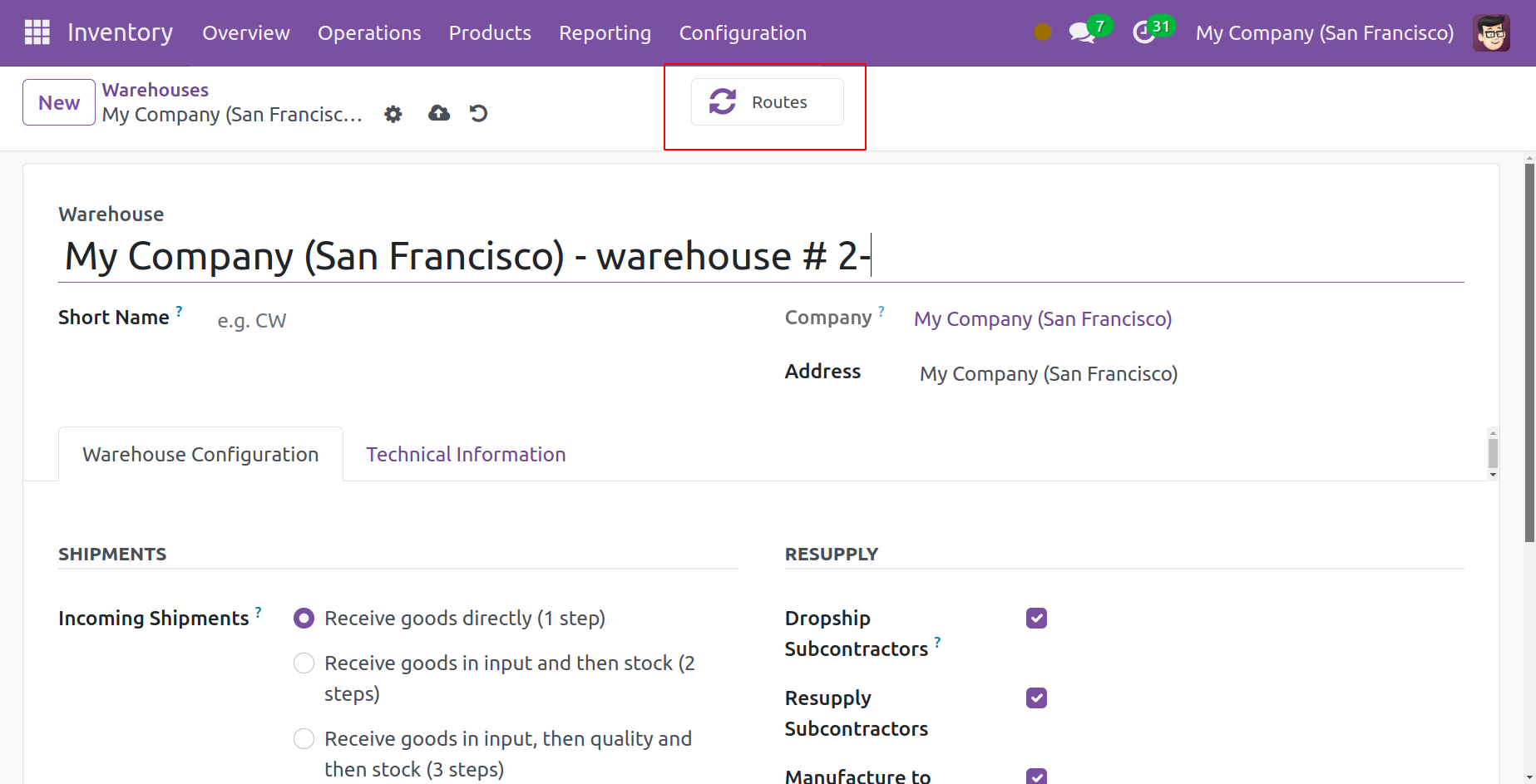Go back via Warehouses breadcrumb link
Image resolution: width=1536 pixels, height=784 pixels.
pyautogui.click(x=156, y=90)
